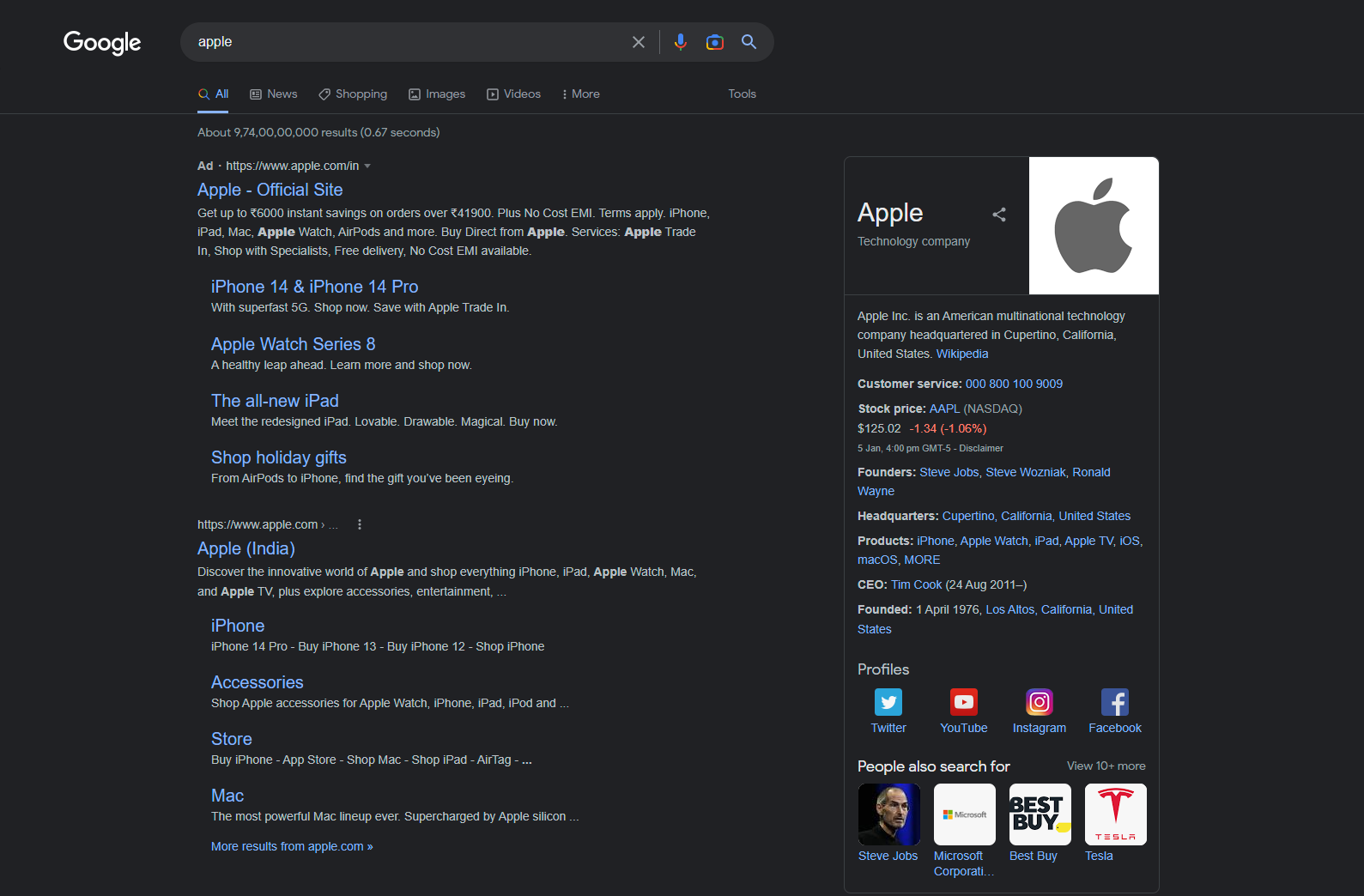Open Apple's Instagram profile icon
Screen dimensions: 1364x896
click(1040, 702)
